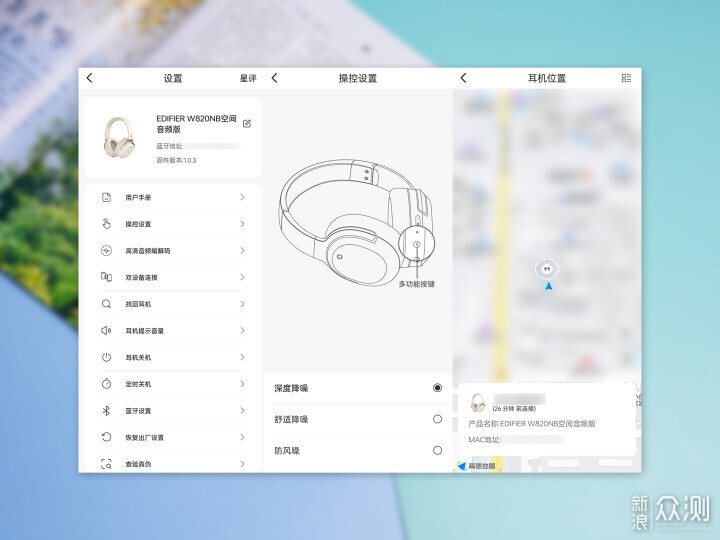Screen dimensions: 720x540
Task: Select the 防风噪 radio option
Action: coord(437,450)
